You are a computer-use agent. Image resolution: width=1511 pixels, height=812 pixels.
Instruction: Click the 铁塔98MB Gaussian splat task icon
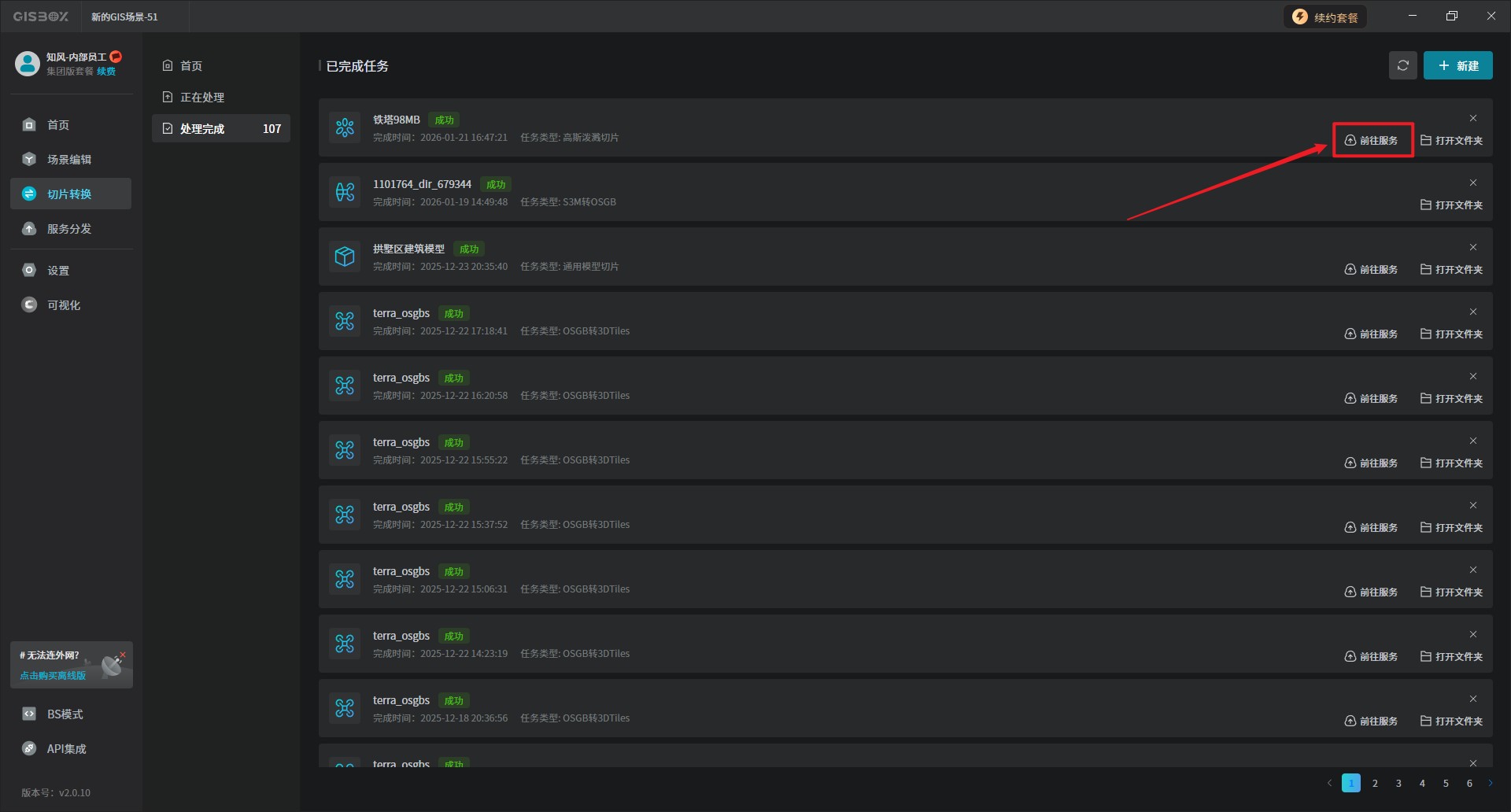[x=345, y=127]
